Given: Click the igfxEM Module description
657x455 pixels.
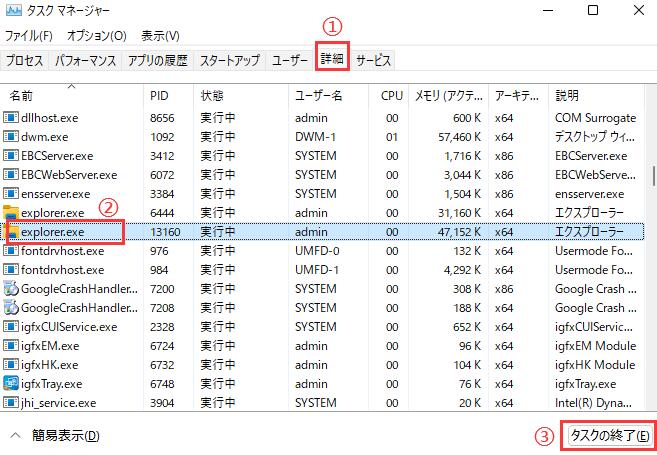Looking at the screenshot, I should [x=595, y=346].
